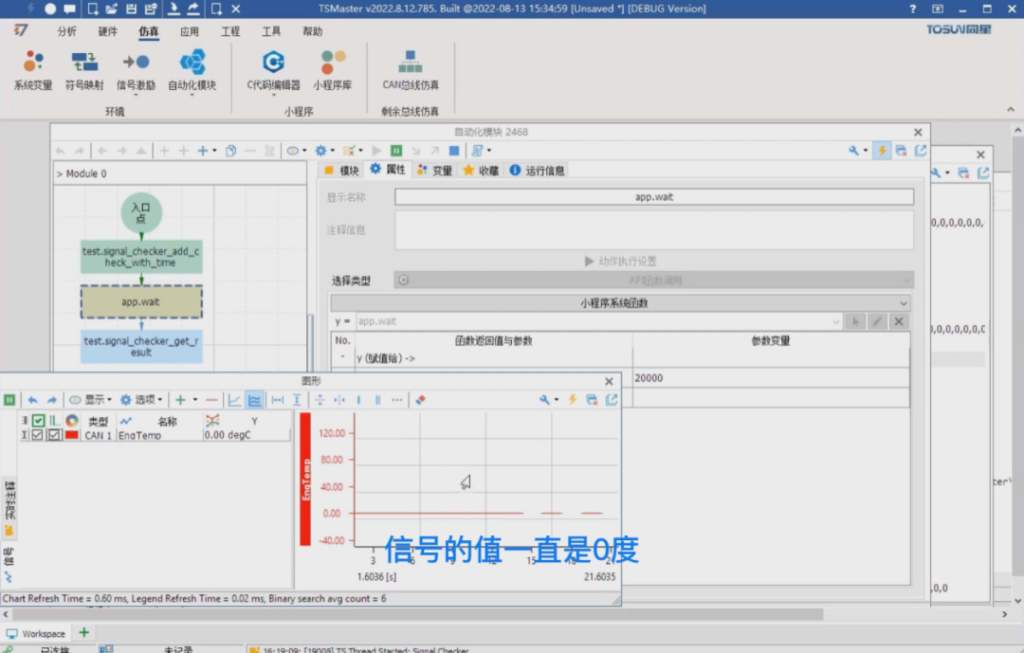The image size is (1024, 653).
Task: Switch to the 模块 tab
Action: (x=342, y=170)
